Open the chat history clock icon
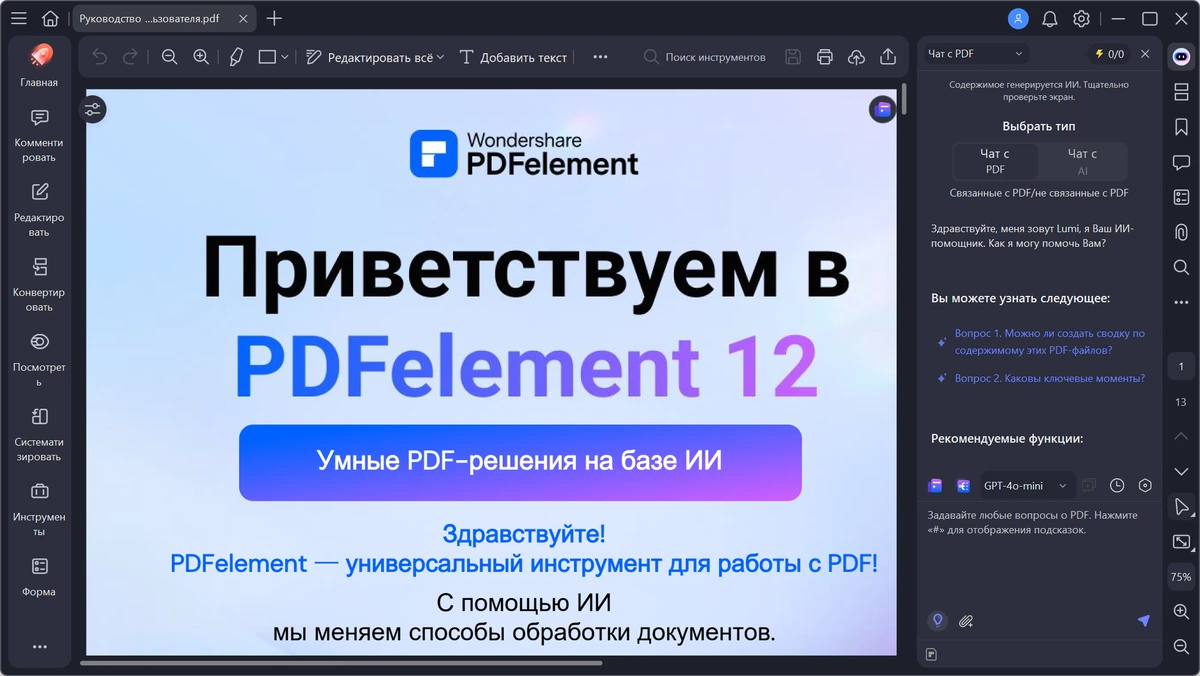Image resolution: width=1200 pixels, height=676 pixels. [1117, 485]
